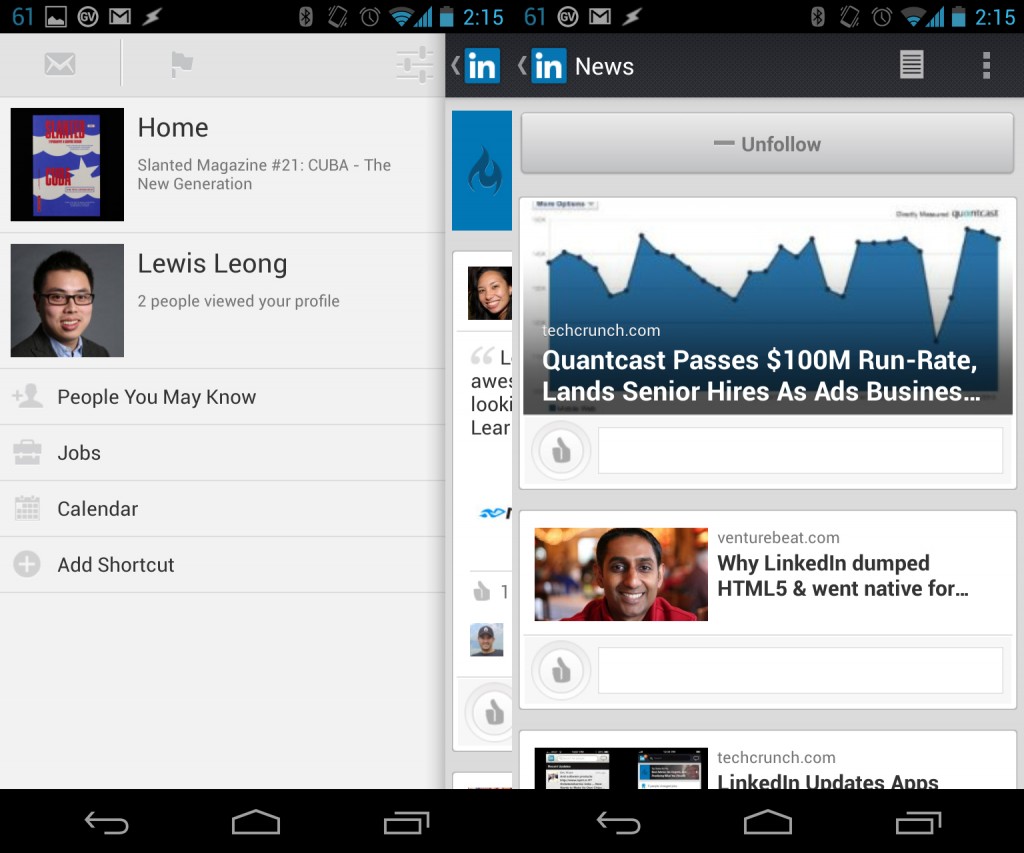Expand the Add Shortcut option
This screenshot has height=853, width=1024.
28,564
